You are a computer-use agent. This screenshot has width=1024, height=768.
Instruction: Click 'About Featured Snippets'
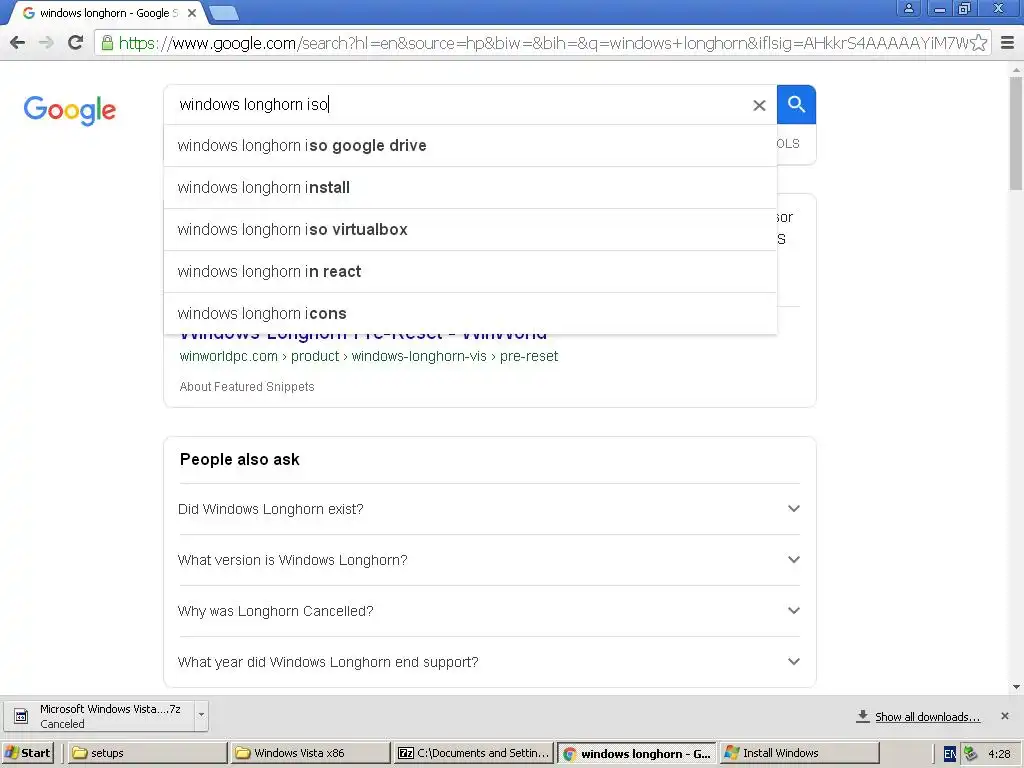(x=247, y=387)
